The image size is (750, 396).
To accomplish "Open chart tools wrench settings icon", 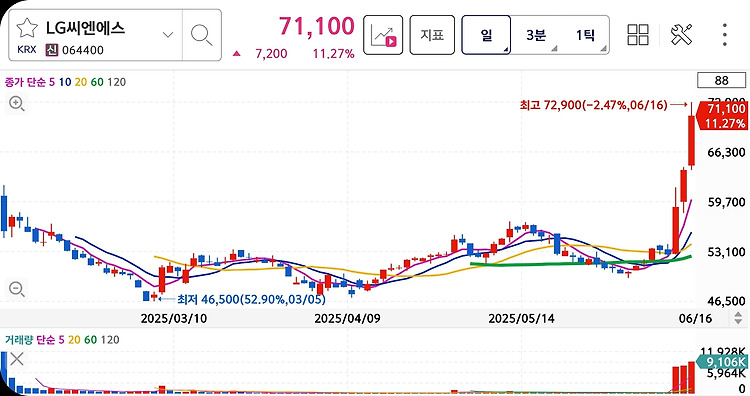I will 682,35.
